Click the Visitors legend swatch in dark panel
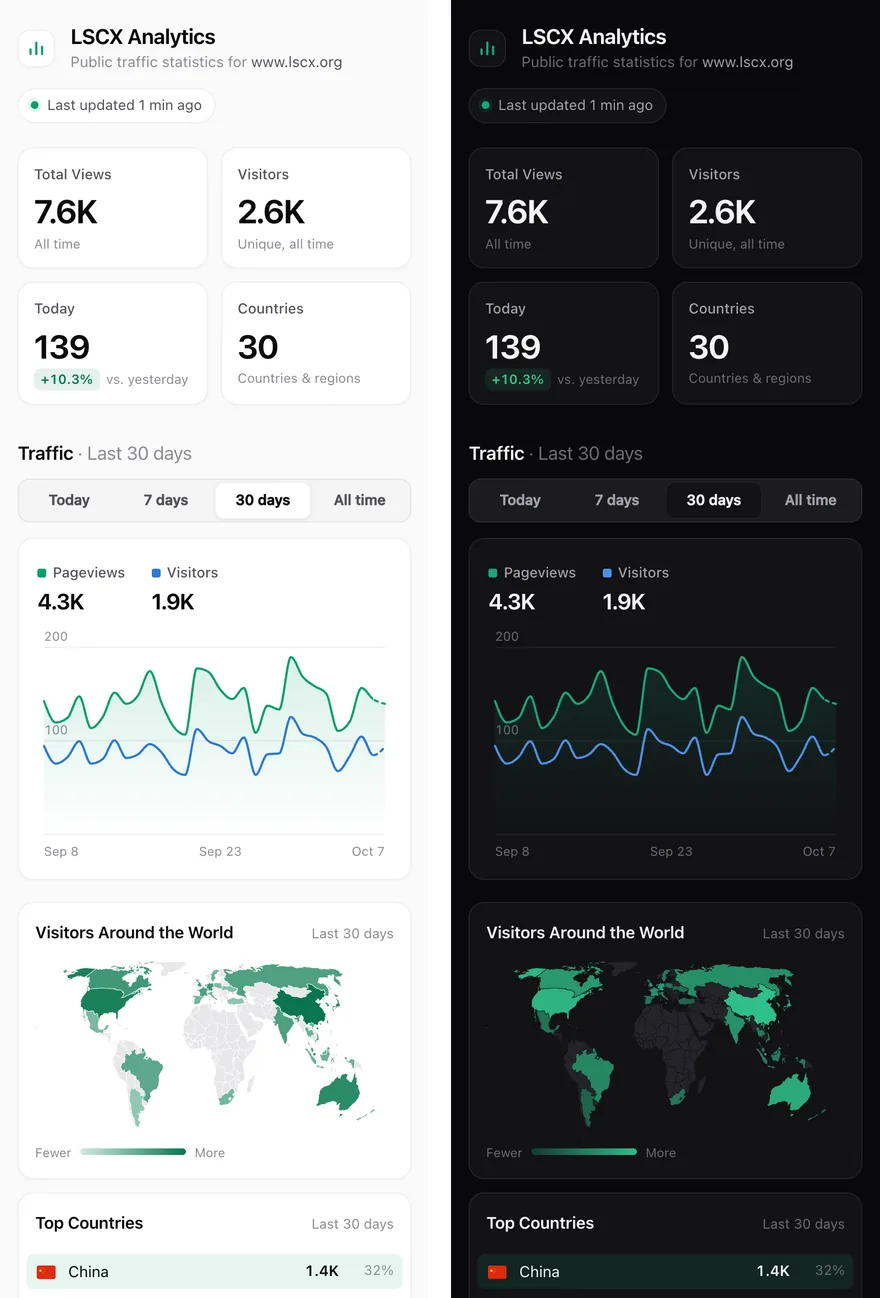 click(x=607, y=573)
